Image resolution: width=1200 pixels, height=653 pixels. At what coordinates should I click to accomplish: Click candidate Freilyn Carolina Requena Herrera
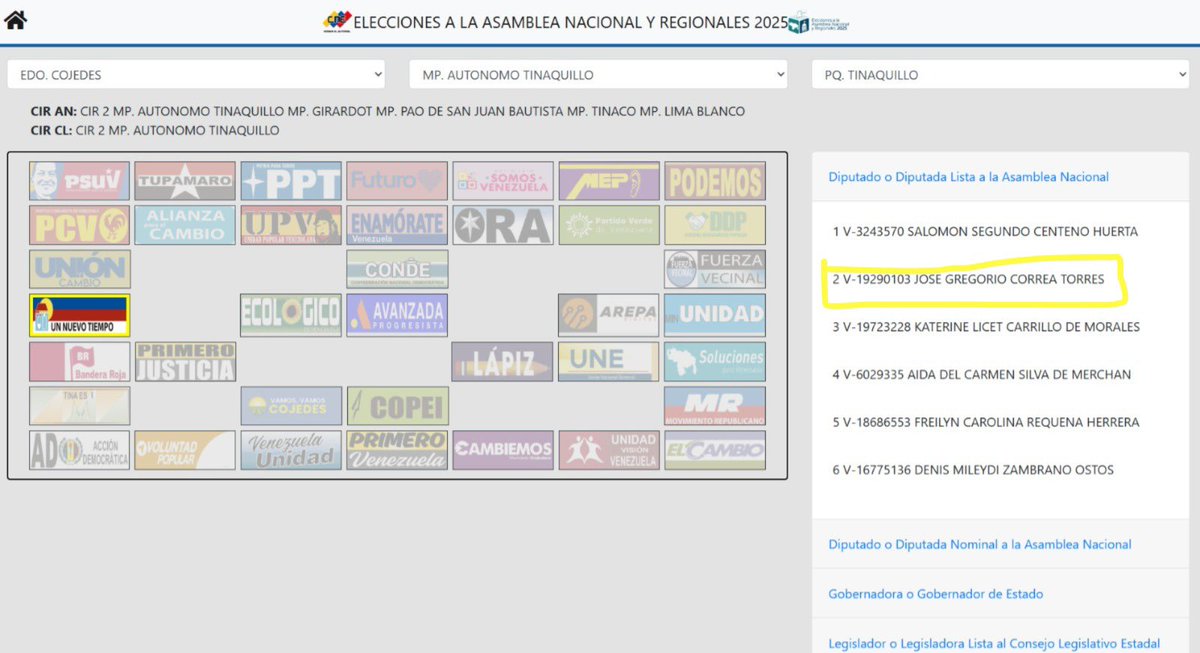point(986,422)
